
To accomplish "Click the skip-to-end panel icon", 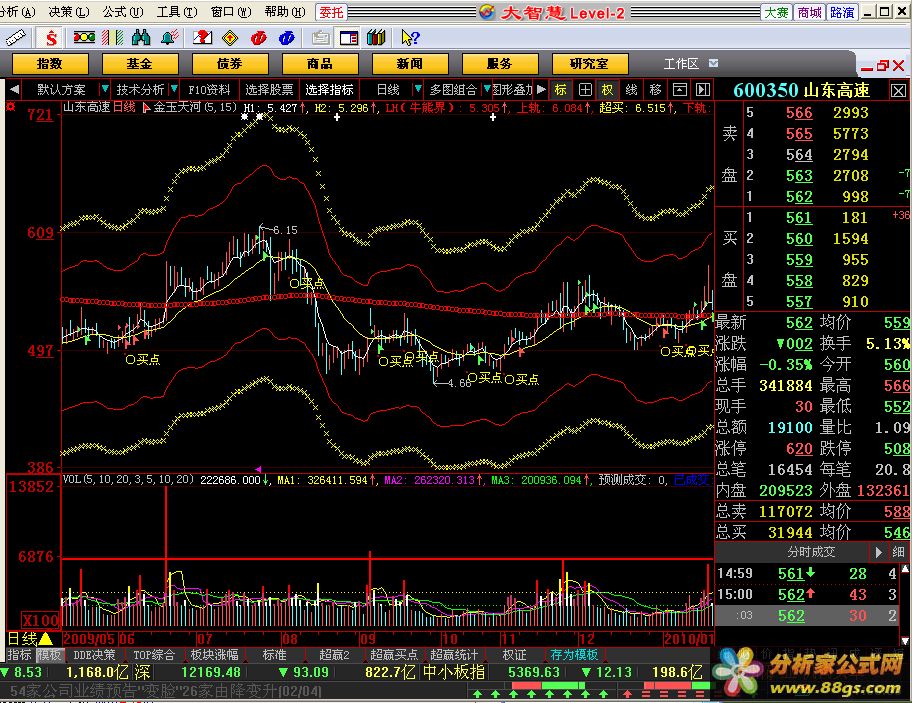I will (x=703, y=90).
